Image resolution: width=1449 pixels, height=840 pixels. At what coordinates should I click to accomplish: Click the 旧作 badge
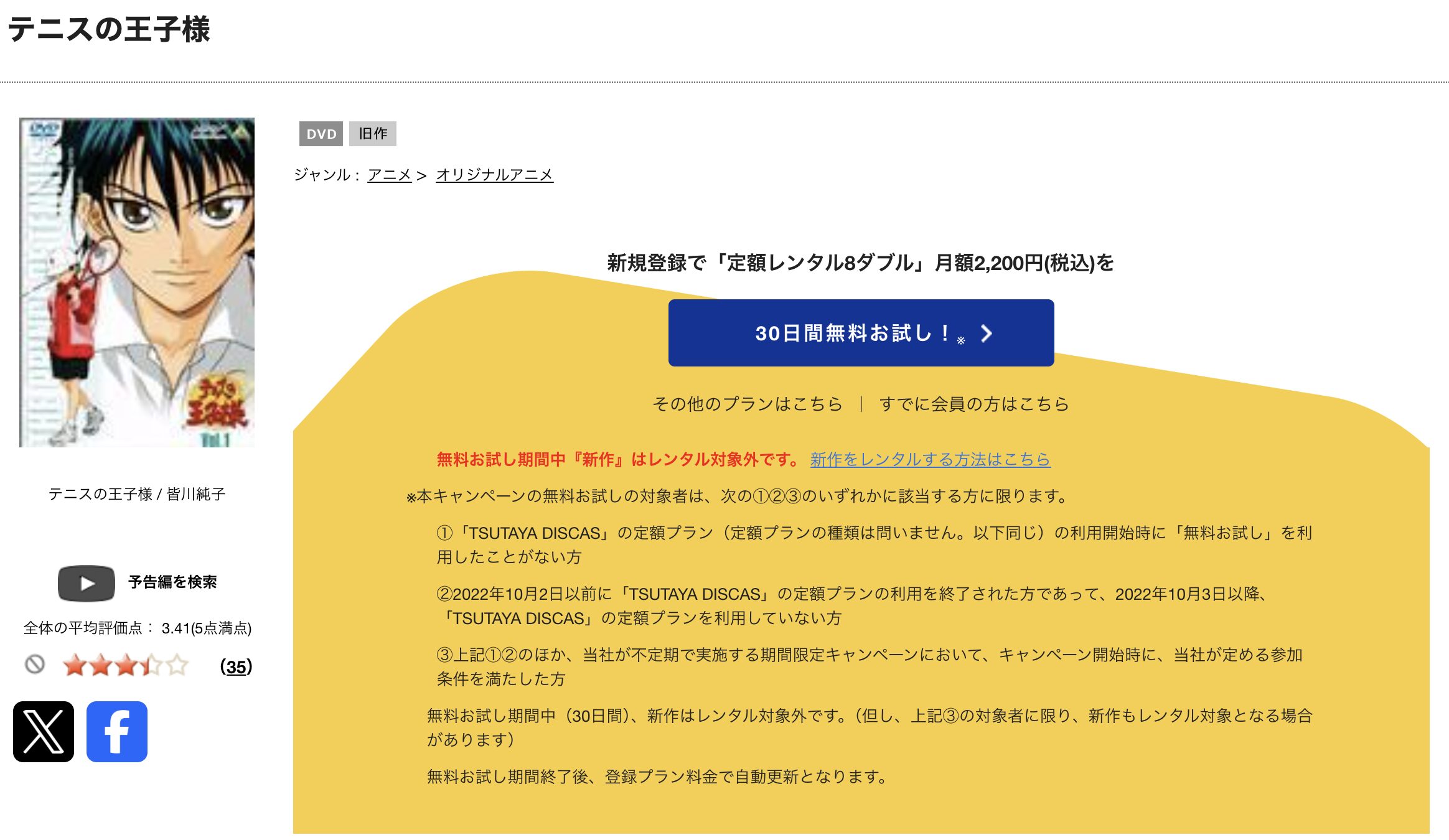point(373,134)
